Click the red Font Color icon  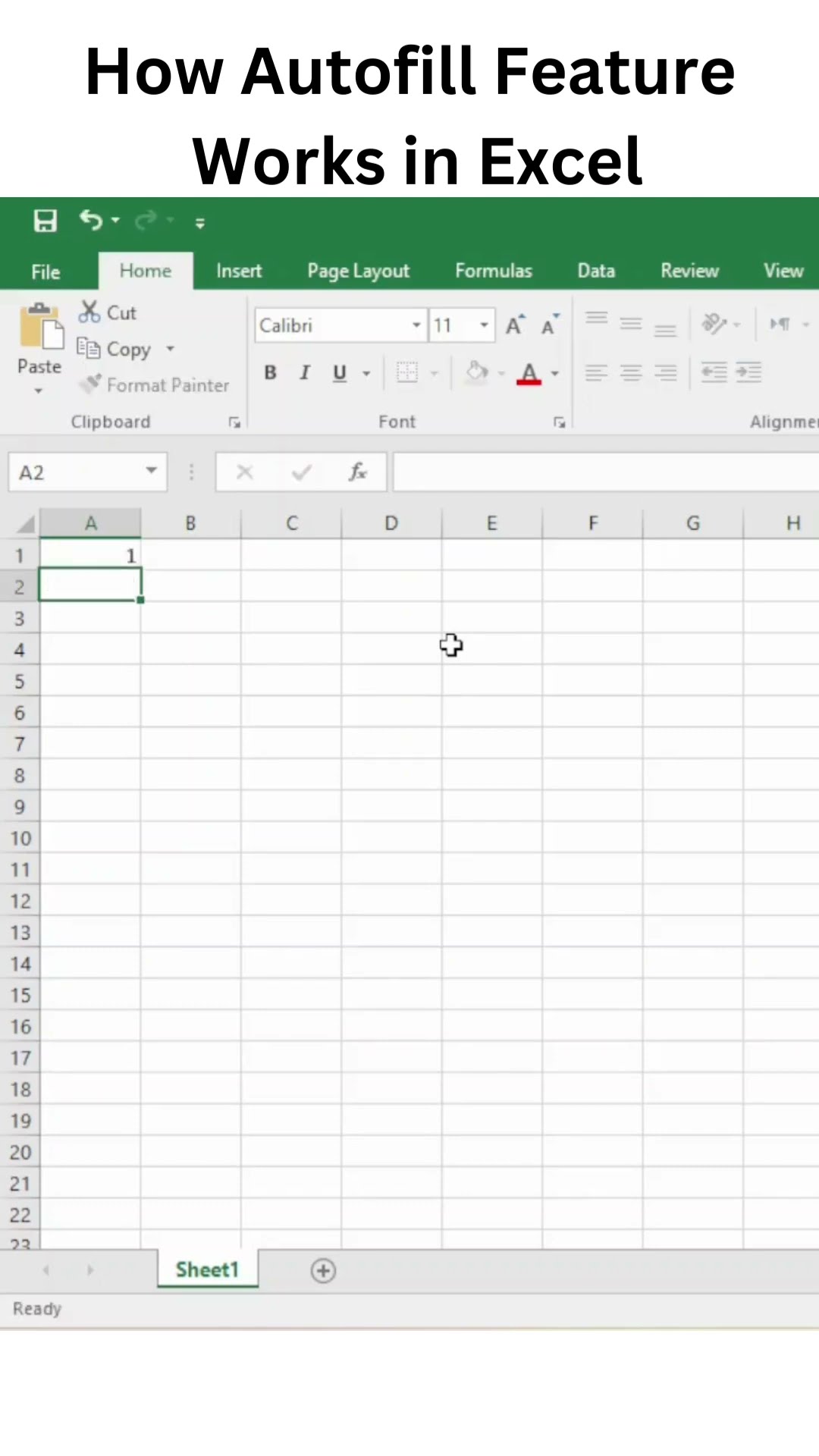pyautogui.click(x=529, y=373)
